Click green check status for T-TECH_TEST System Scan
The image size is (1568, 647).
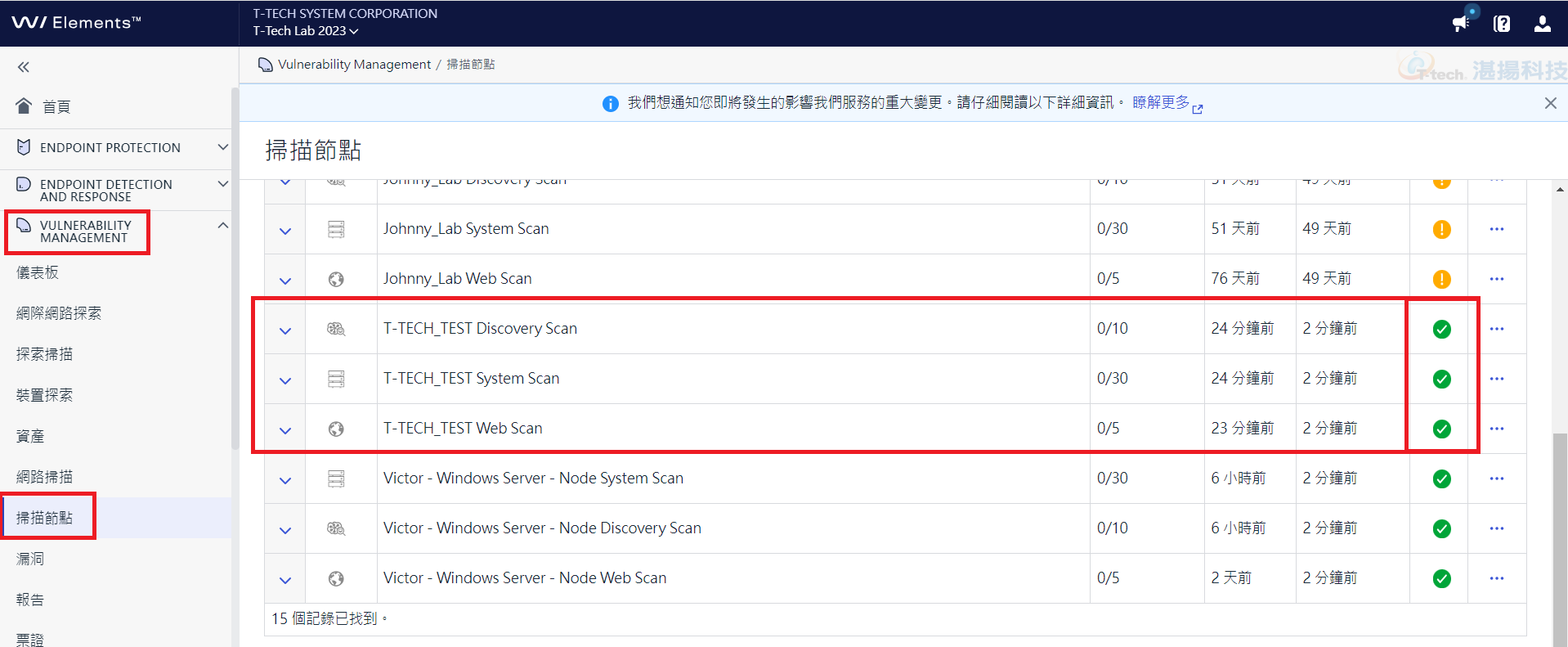coord(1442,380)
